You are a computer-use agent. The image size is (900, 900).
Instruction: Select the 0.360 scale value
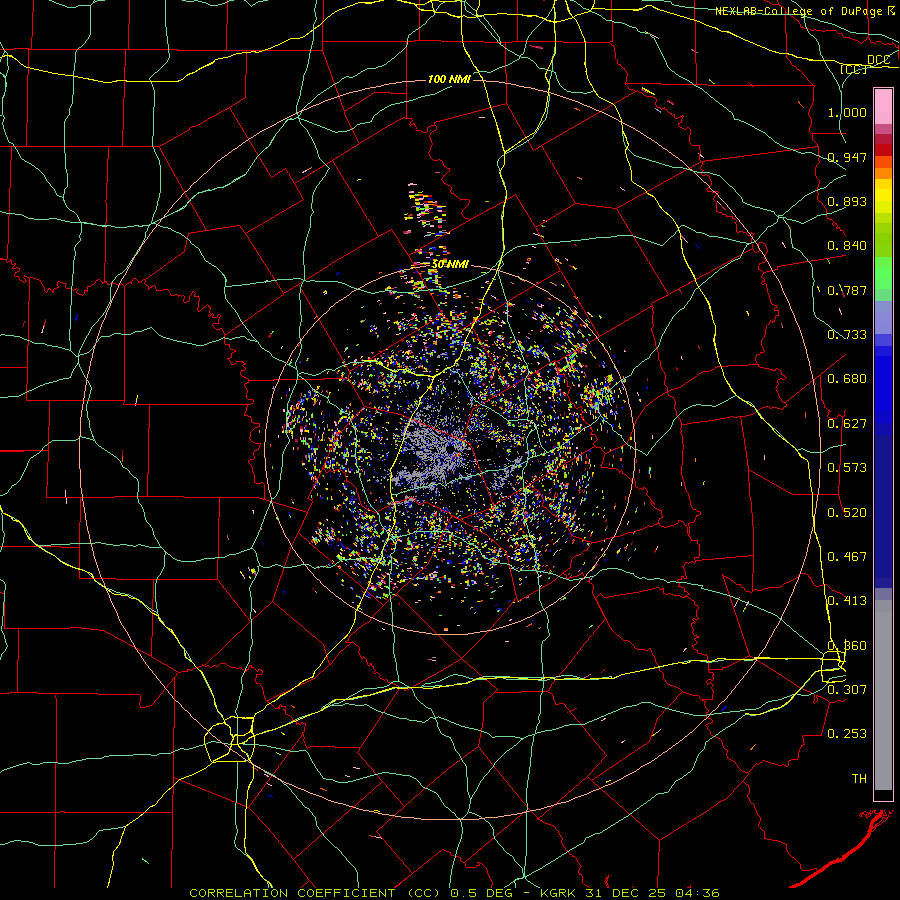(x=847, y=646)
